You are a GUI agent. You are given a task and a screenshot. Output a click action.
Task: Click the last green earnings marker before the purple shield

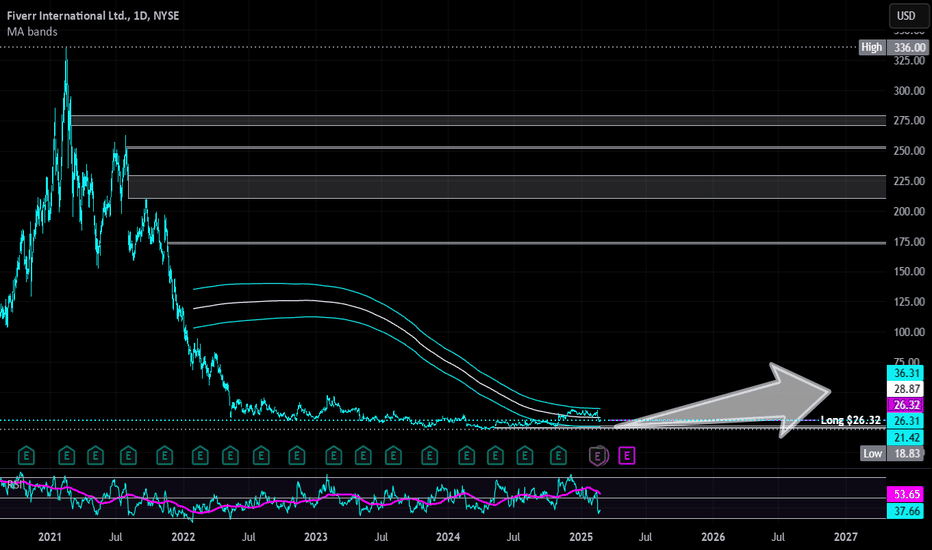[x=558, y=456]
